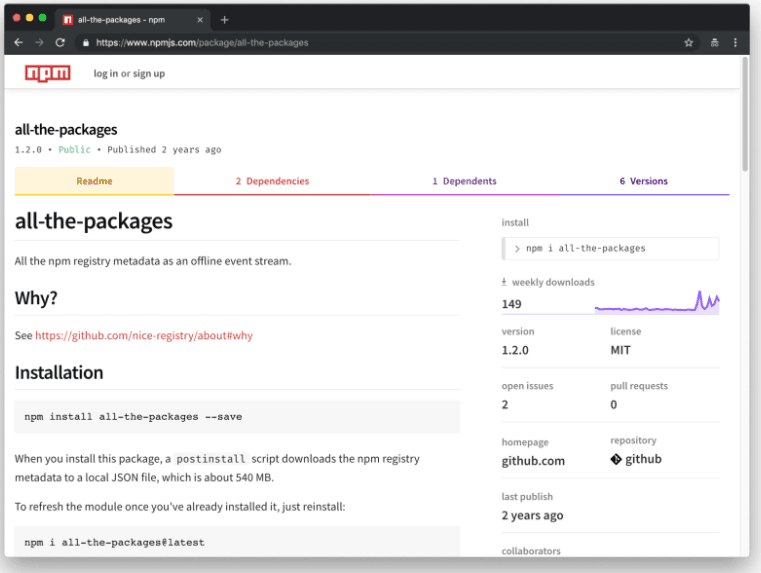The width and height of the screenshot is (761, 573).
Task: Reload the page with the refresh icon
Action: [x=60, y=43]
